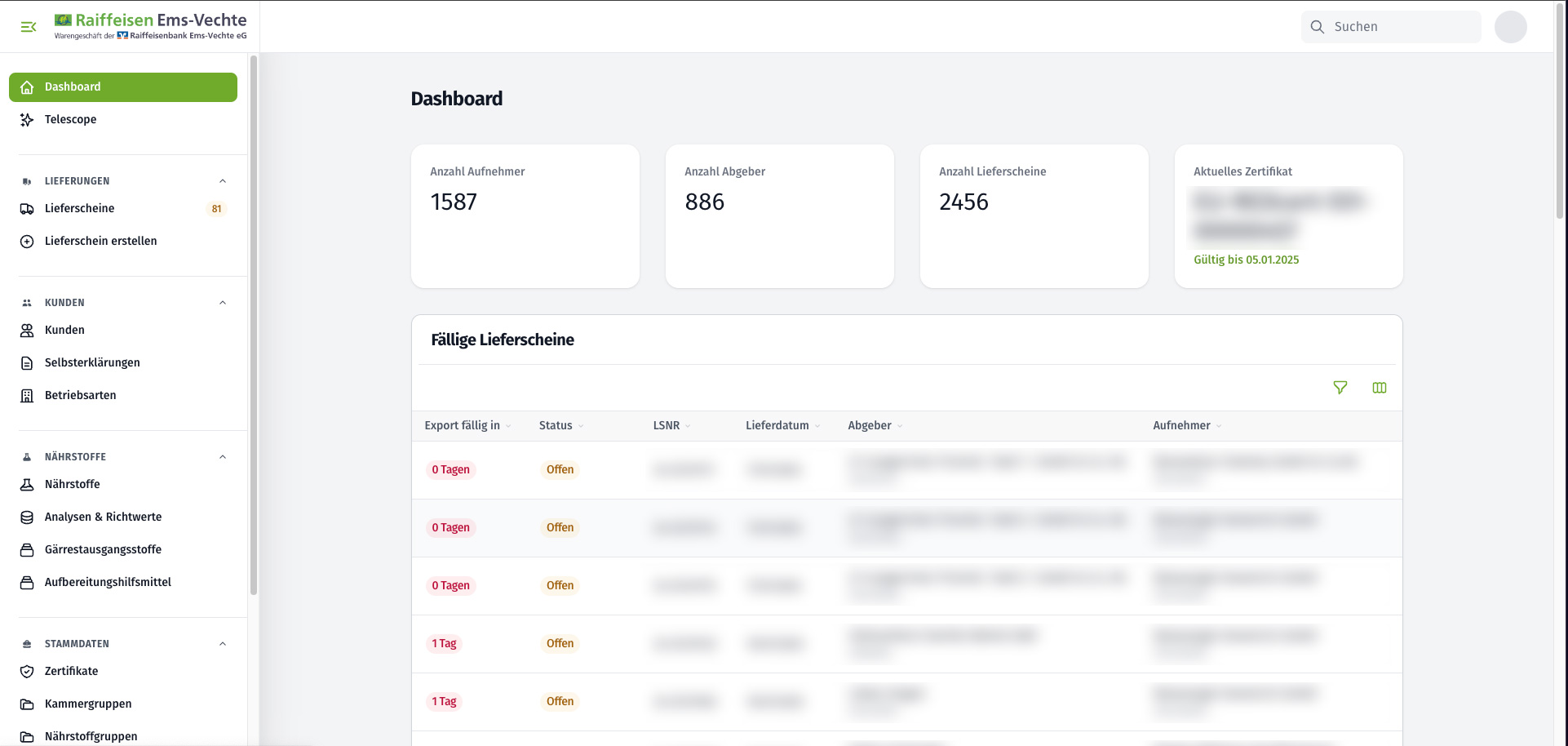Collapse the Nährstoffe section chevron
Image resolution: width=1568 pixels, height=746 pixels.
click(223, 457)
